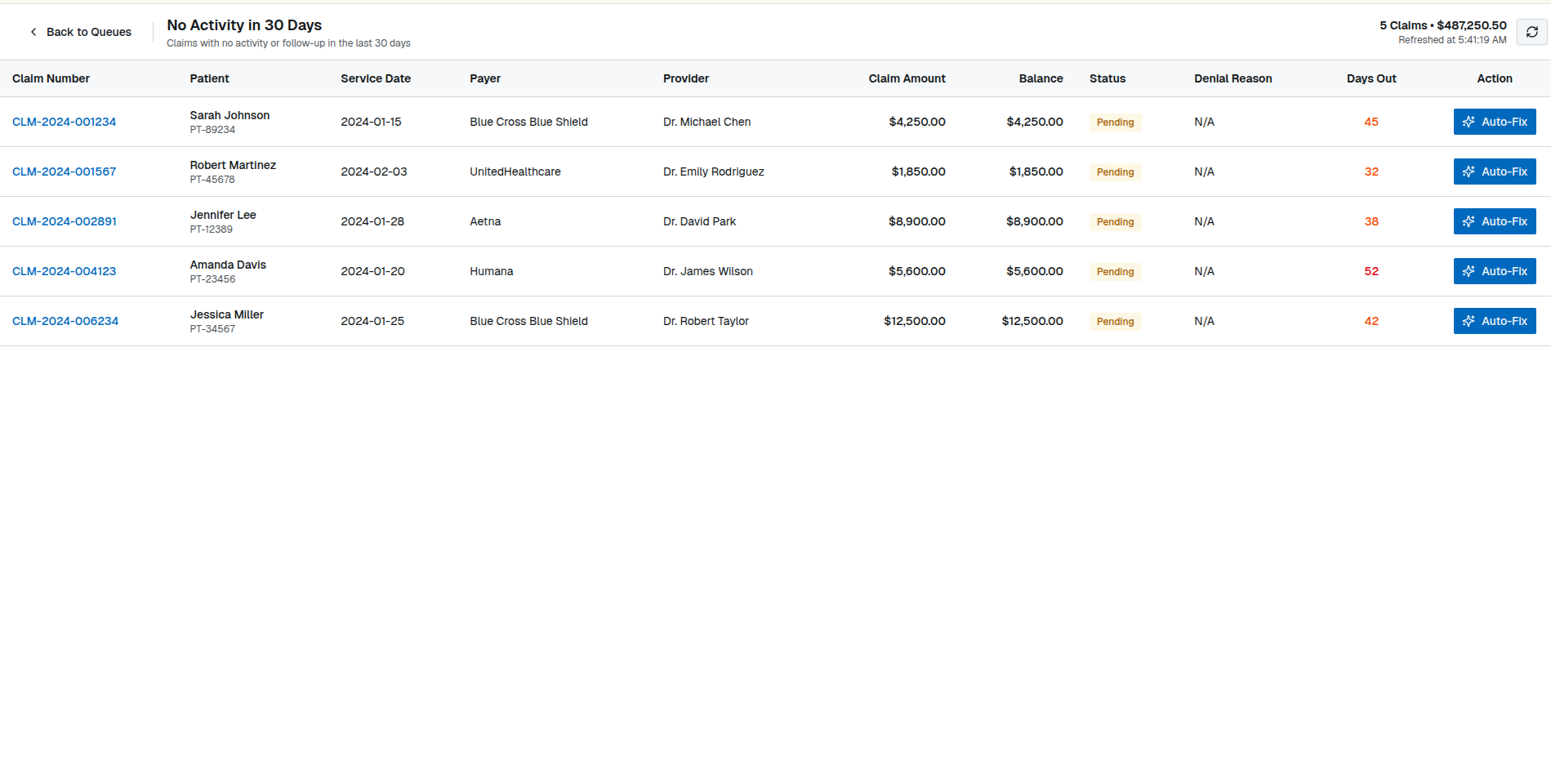1551x784 pixels.
Task: Run Auto-Fix for Jessica Miller's claim
Action: (x=1494, y=321)
